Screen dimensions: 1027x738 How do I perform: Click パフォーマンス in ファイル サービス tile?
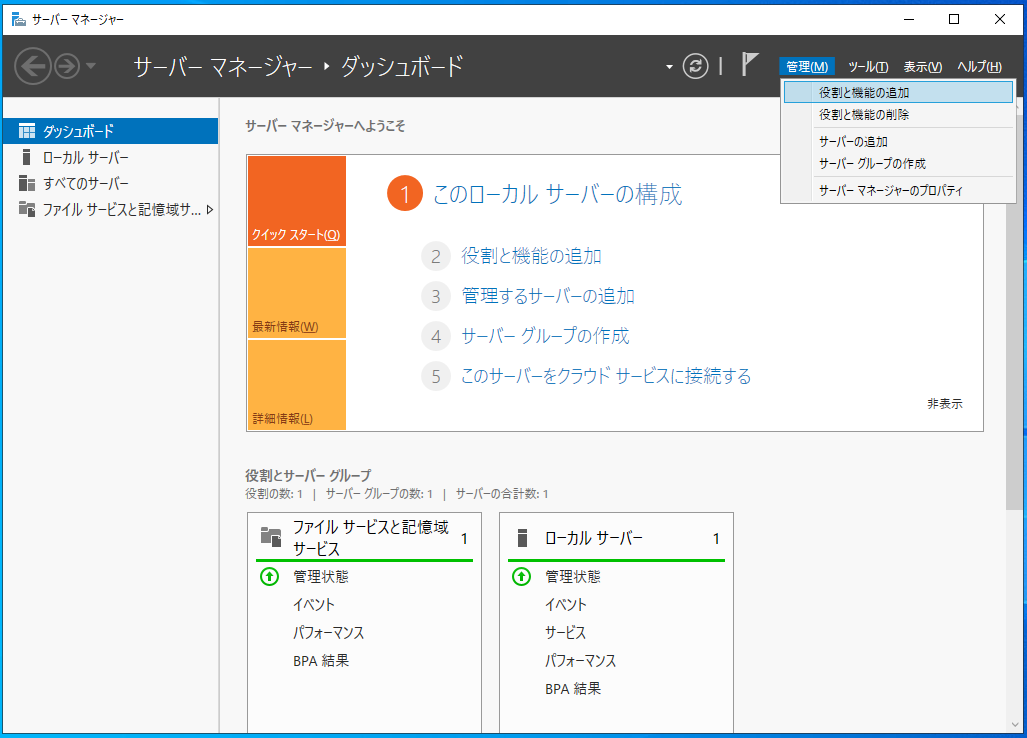click(328, 633)
